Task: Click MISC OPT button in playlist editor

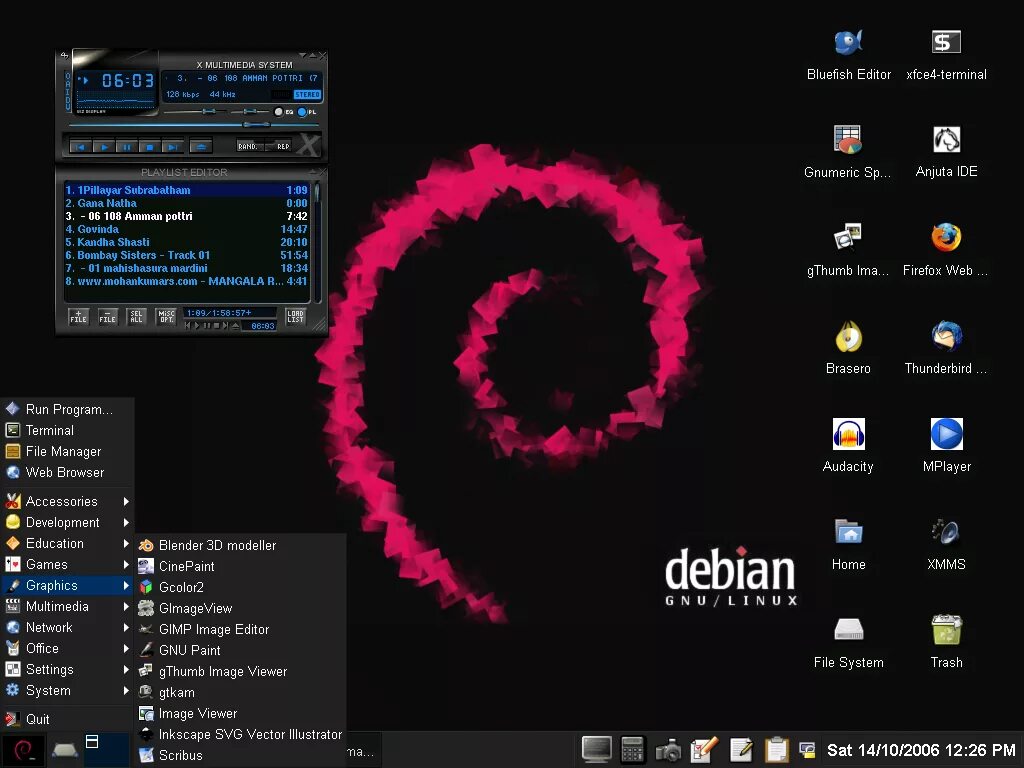Action: [x=166, y=317]
